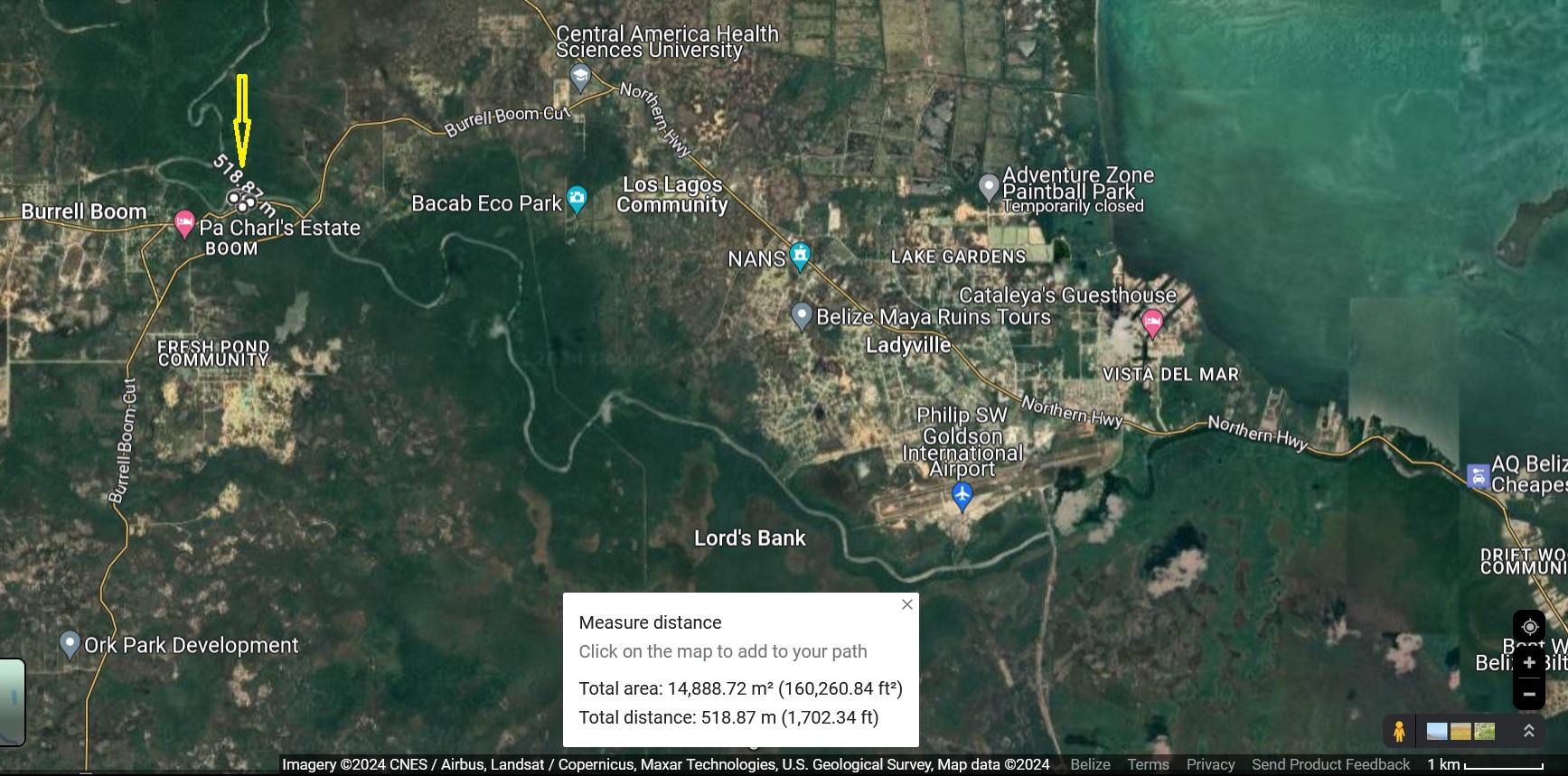
Task: Select Central America Health Sciences University marker
Action: coord(580,78)
